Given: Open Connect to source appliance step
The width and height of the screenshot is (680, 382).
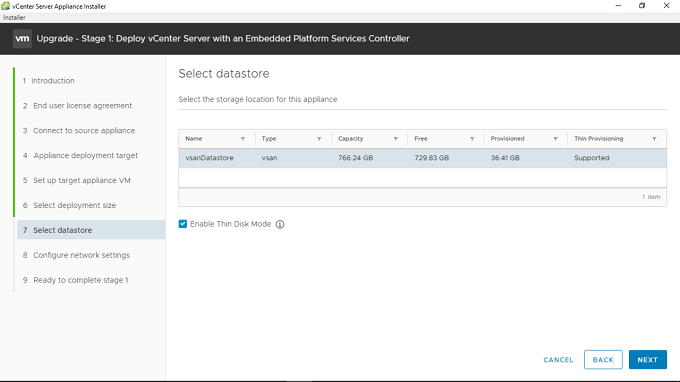Looking at the screenshot, I should pyautogui.click(x=79, y=131).
